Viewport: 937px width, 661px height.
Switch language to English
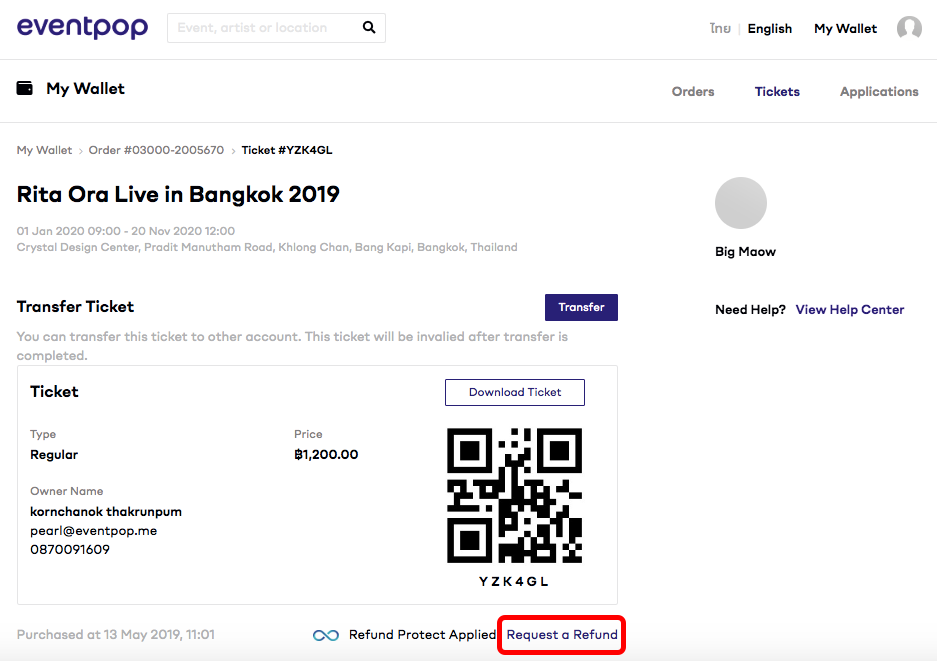(770, 29)
